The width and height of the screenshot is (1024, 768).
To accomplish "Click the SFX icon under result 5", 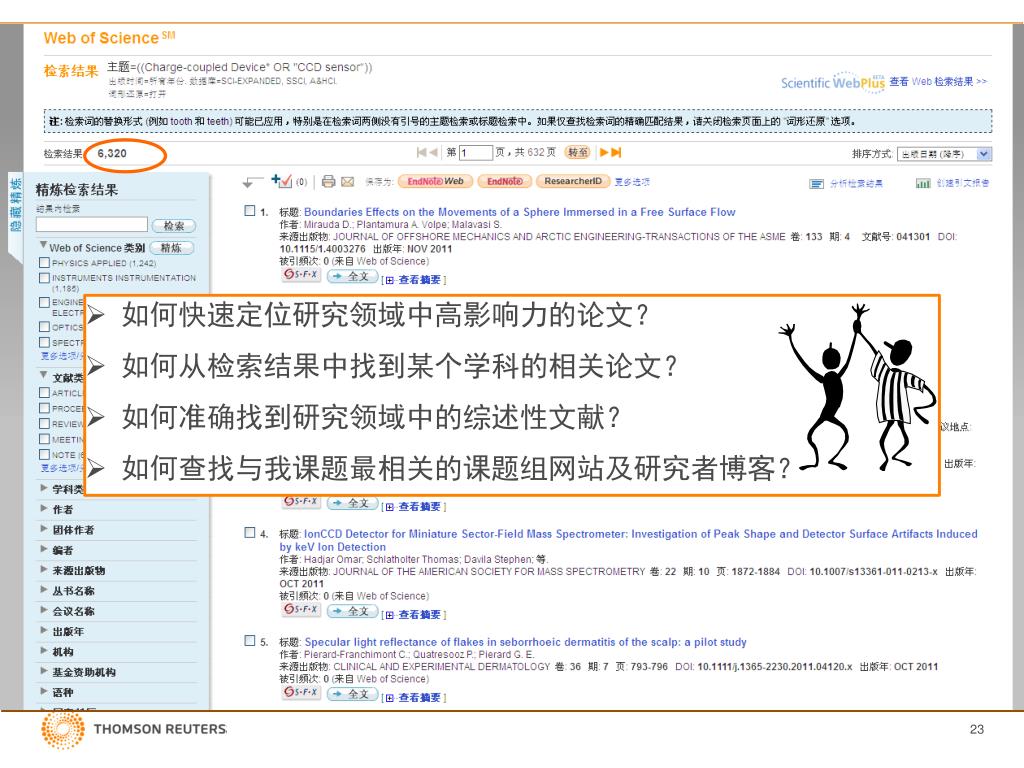I will 302,692.
